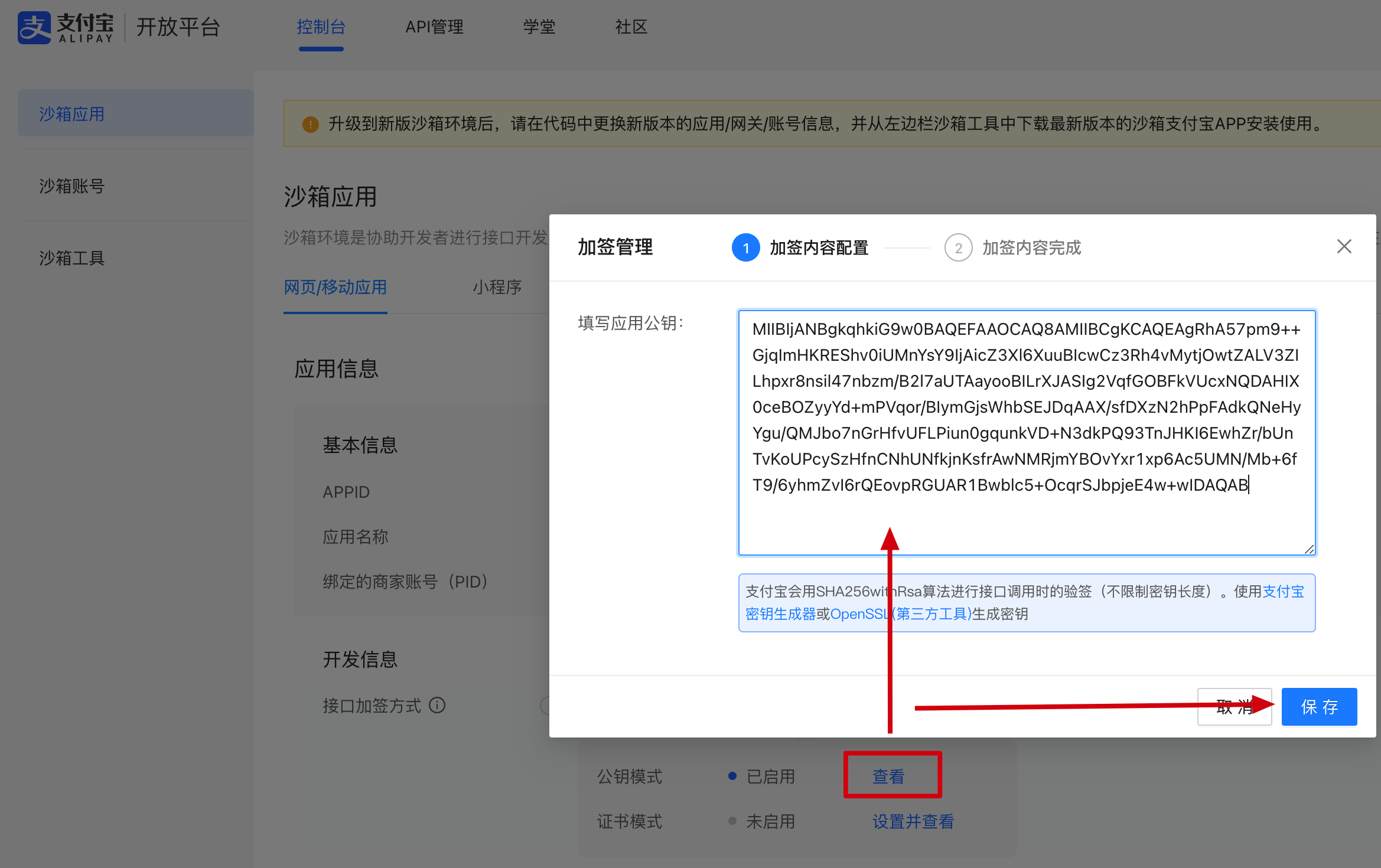The height and width of the screenshot is (868, 1381).
Task: Click the 填写应用公钥 field label
Action: [631, 323]
